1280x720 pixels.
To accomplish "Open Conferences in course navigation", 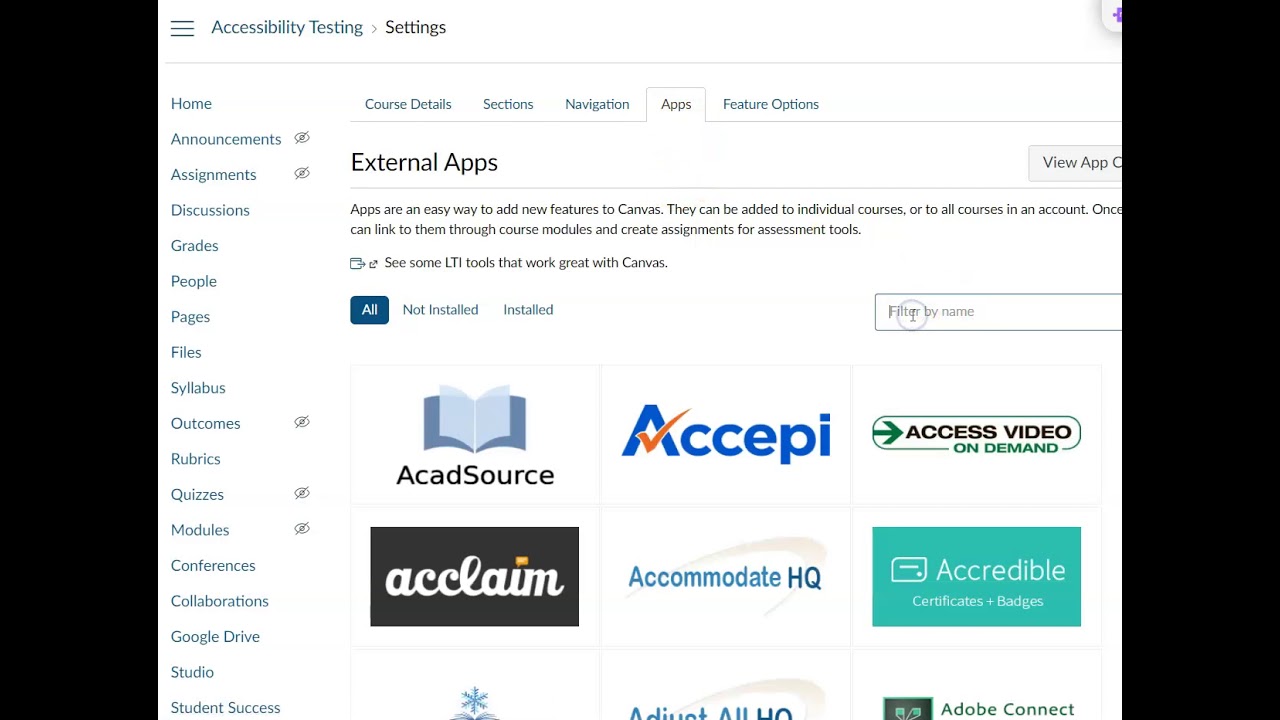I will pyautogui.click(x=213, y=565).
